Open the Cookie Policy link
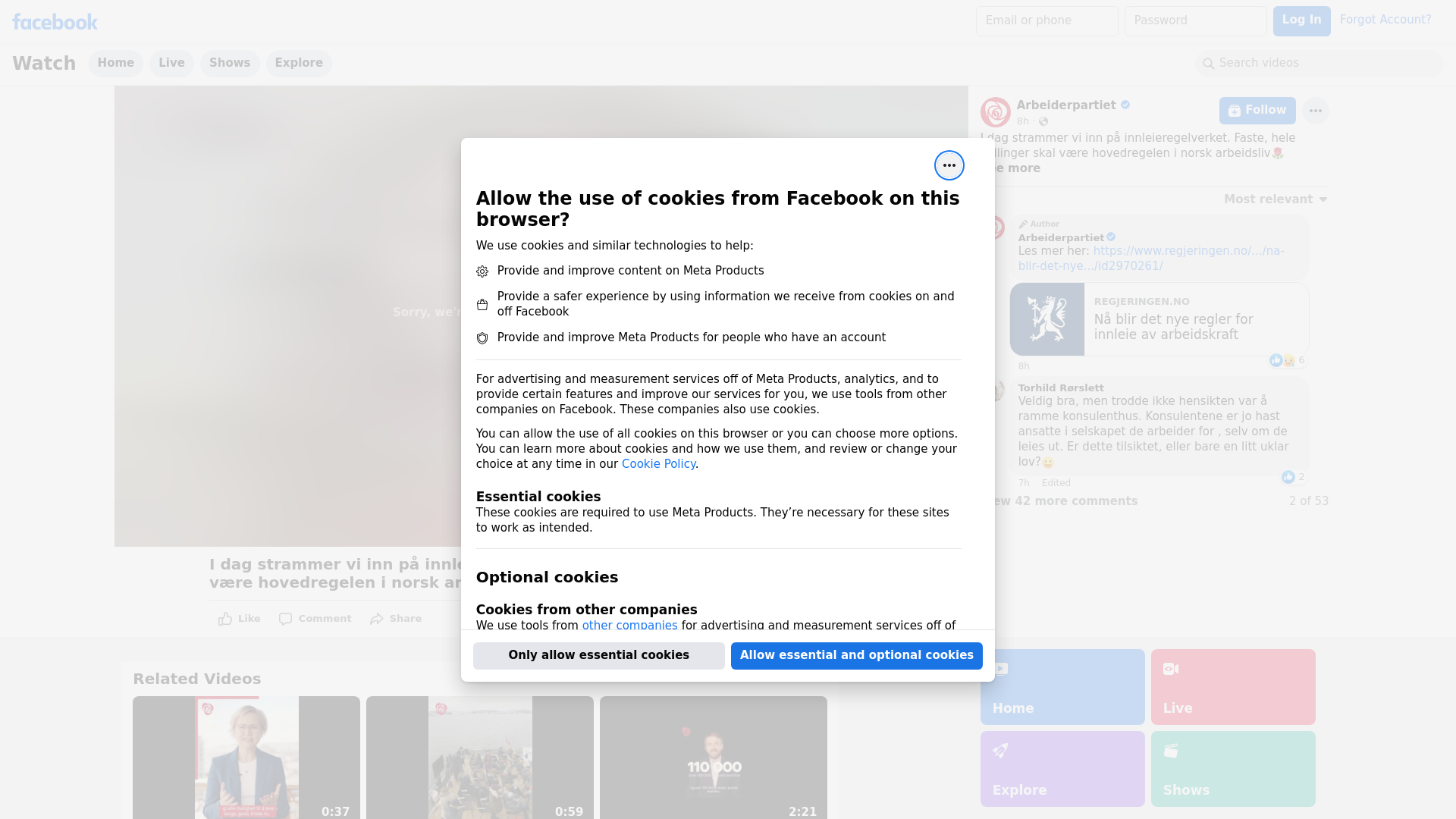Viewport: 1456px width, 819px height. pos(658,464)
